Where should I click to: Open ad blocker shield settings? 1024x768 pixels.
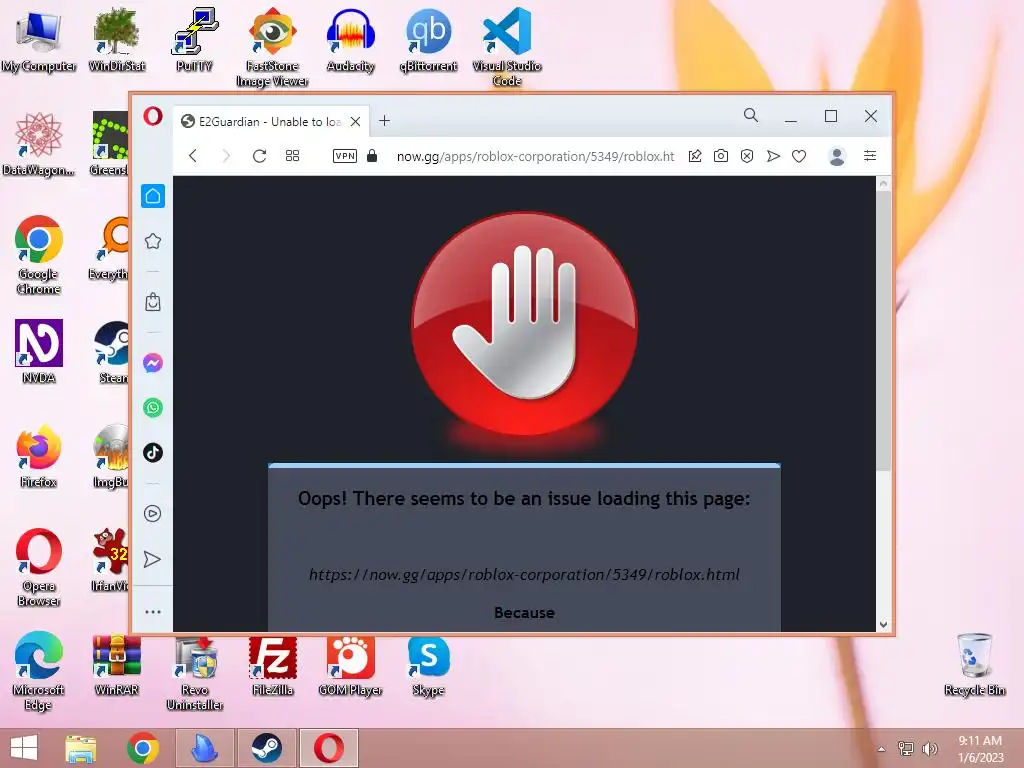[747, 156]
